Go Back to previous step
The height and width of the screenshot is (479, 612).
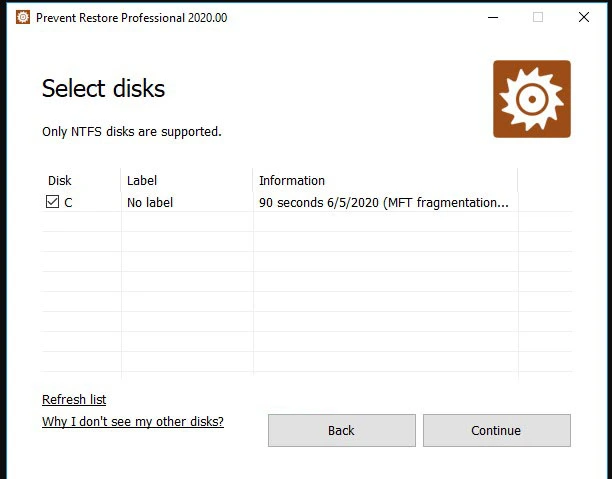coord(342,430)
